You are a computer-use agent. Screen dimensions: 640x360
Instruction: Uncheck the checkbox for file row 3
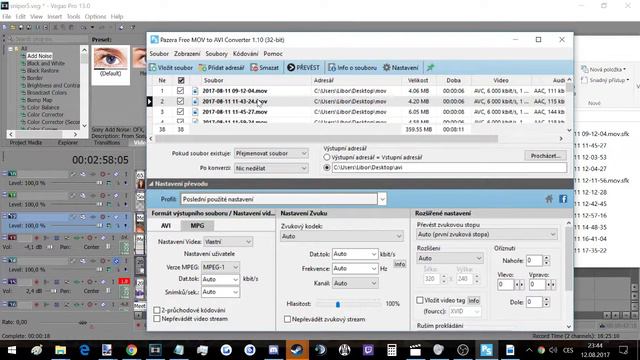point(180,111)
